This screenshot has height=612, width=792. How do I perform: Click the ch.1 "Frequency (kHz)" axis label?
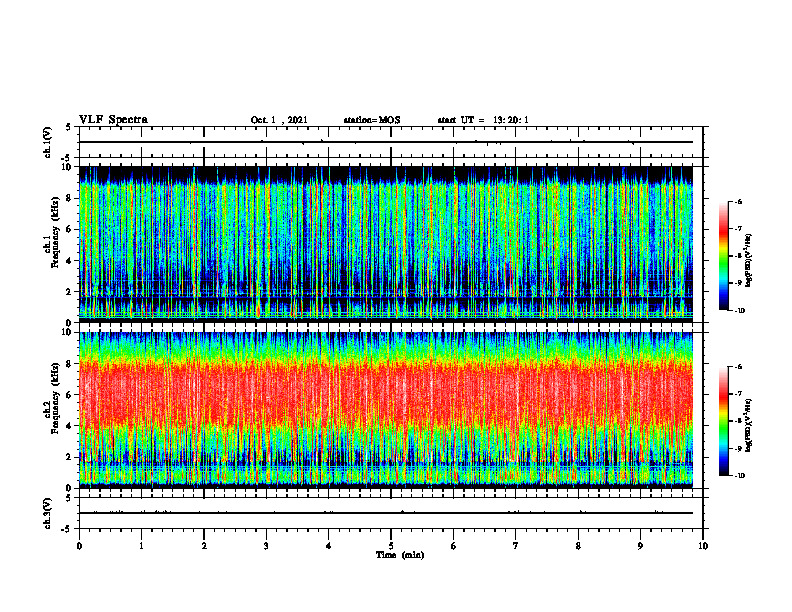(55, 233)
